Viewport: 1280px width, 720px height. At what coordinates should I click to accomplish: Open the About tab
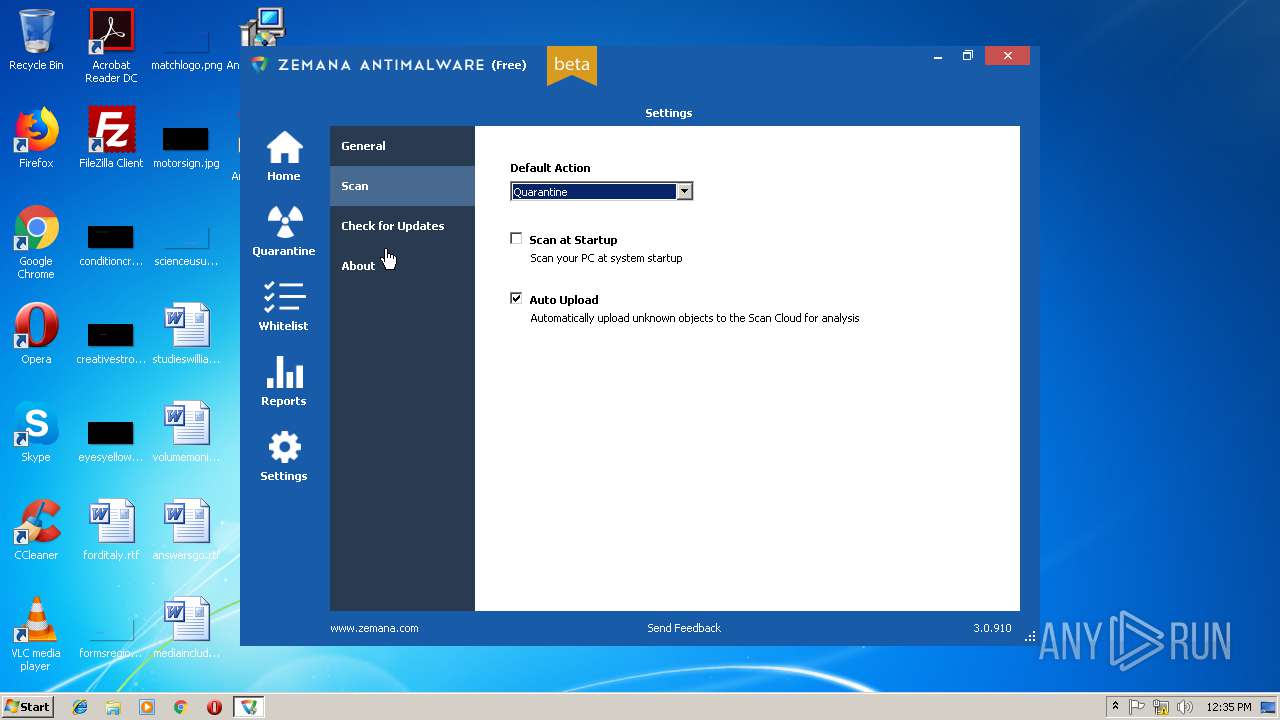coord(402,266)
